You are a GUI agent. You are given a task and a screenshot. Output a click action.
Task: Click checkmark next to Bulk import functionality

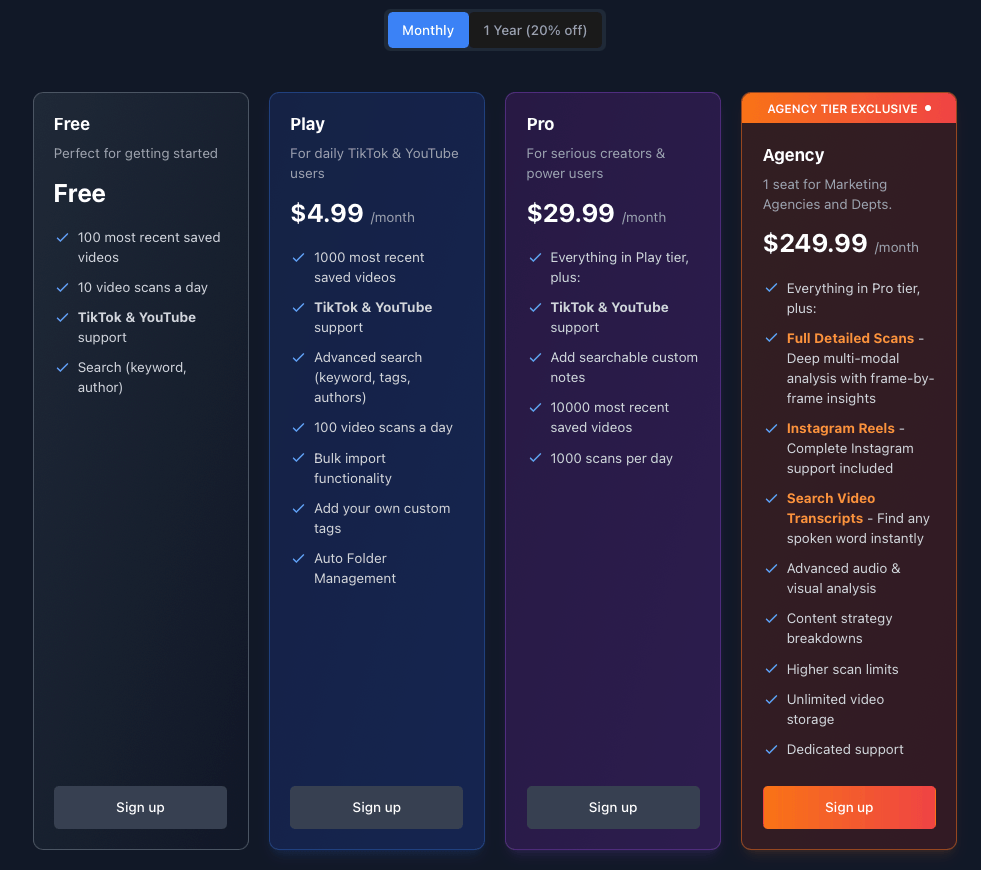tap(298, 458)
